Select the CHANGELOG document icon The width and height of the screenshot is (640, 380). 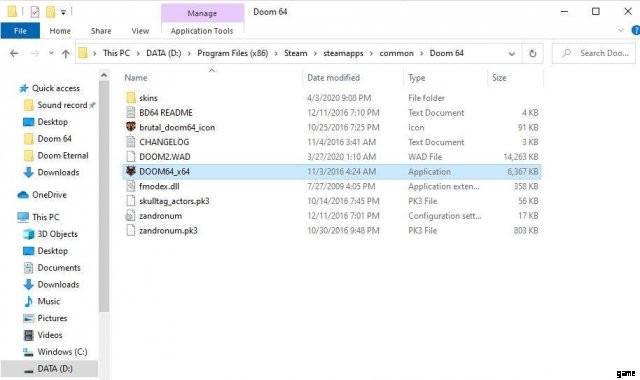[131, 142]
